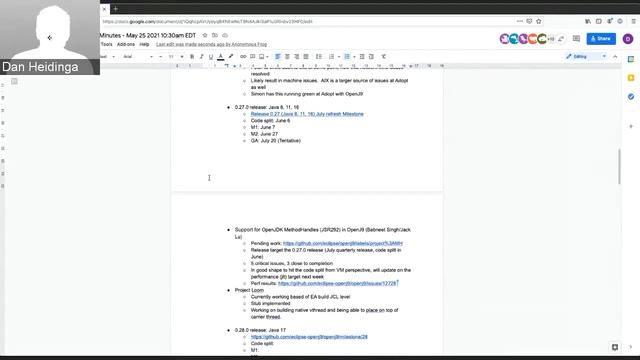Click the blue Share button

(601, 39)
